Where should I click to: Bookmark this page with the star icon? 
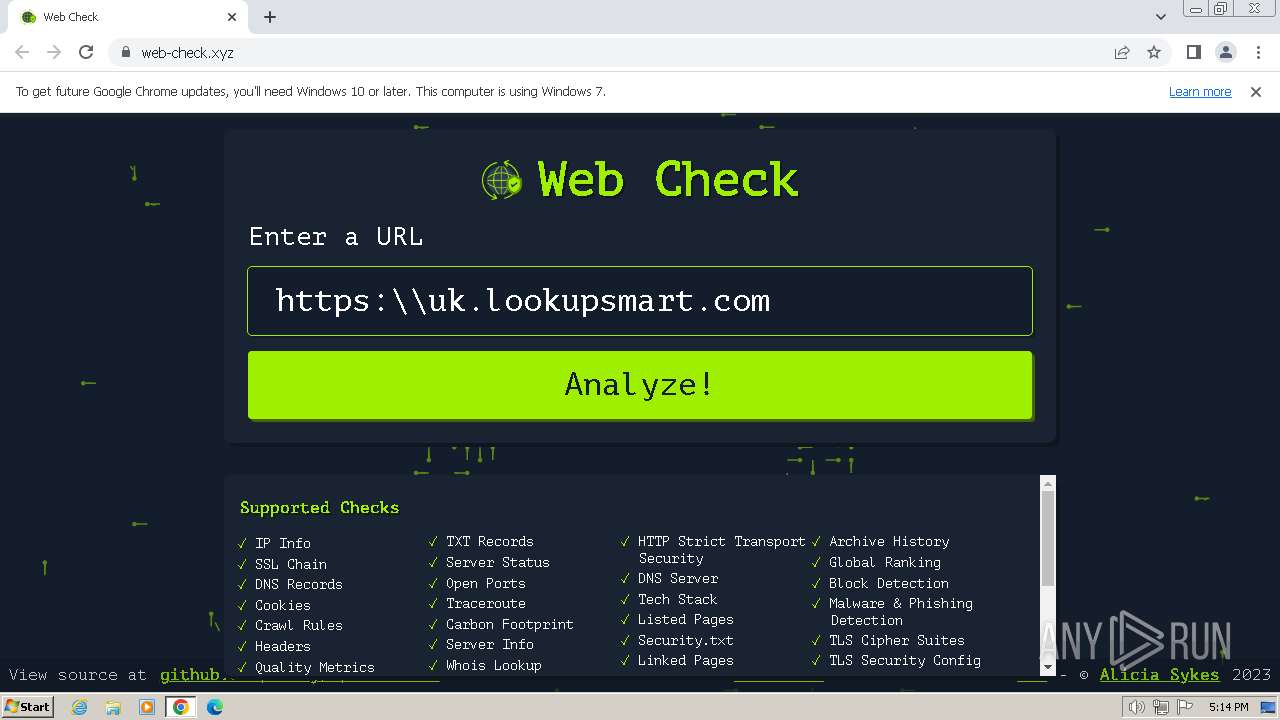(x=1154, y=52)
